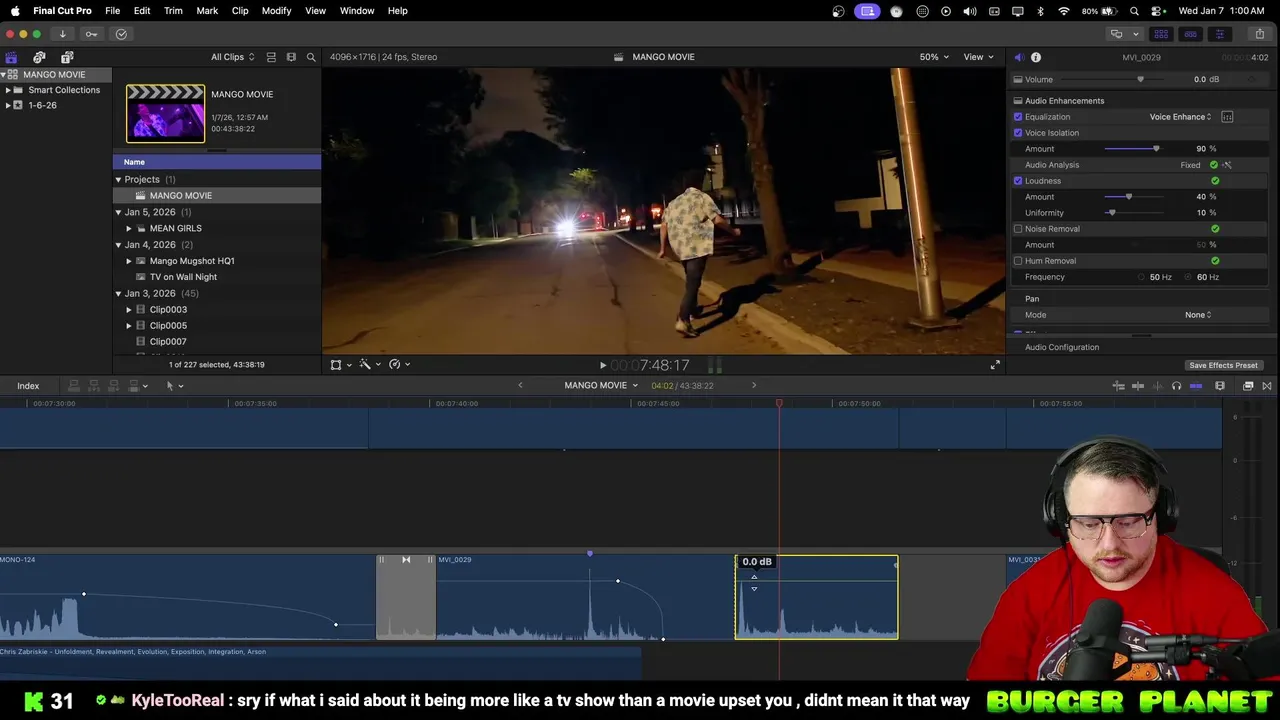1280x720 pixels.
Task: Select the 50 Hz frequency radio button
Action: point(1141,277)
